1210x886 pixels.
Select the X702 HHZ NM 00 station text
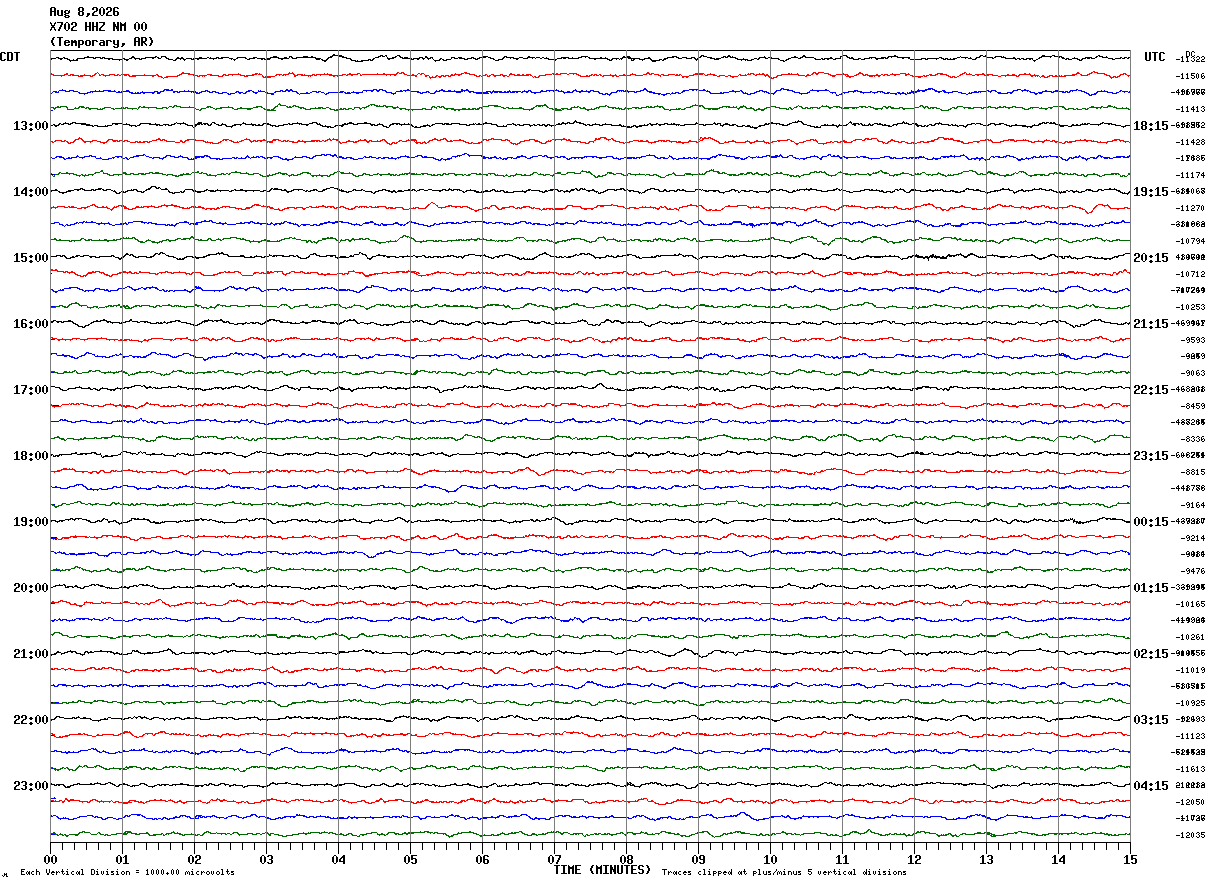pos(98,27)
